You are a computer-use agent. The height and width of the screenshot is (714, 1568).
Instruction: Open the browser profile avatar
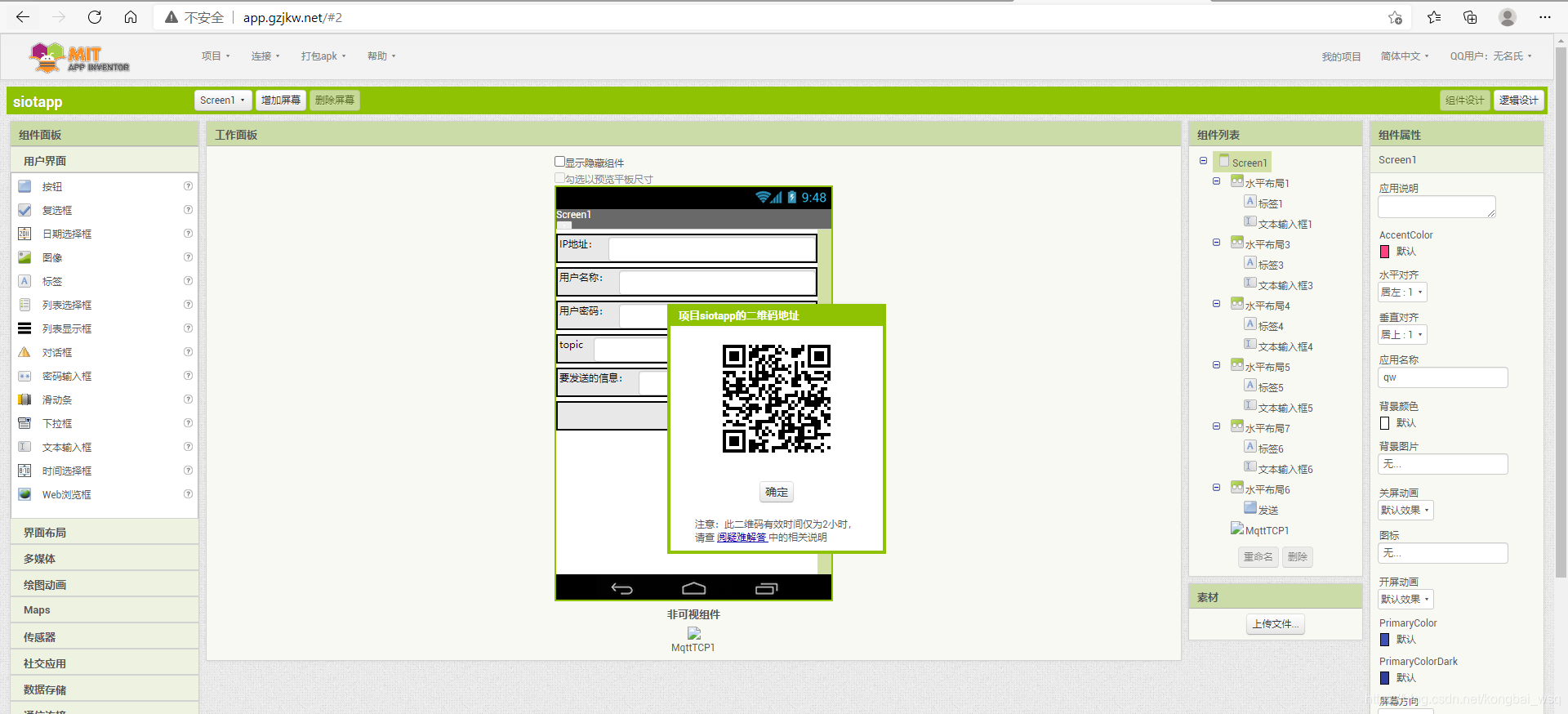(1508, 17)
